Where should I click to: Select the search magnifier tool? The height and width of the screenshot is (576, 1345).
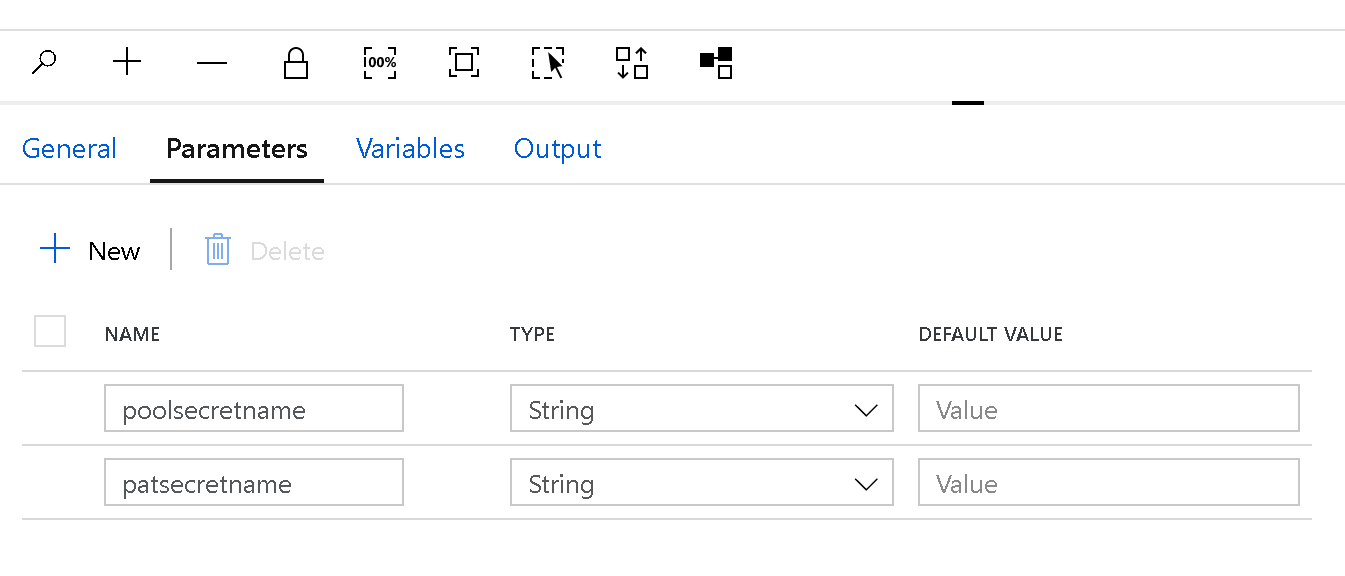pos(43,62)
